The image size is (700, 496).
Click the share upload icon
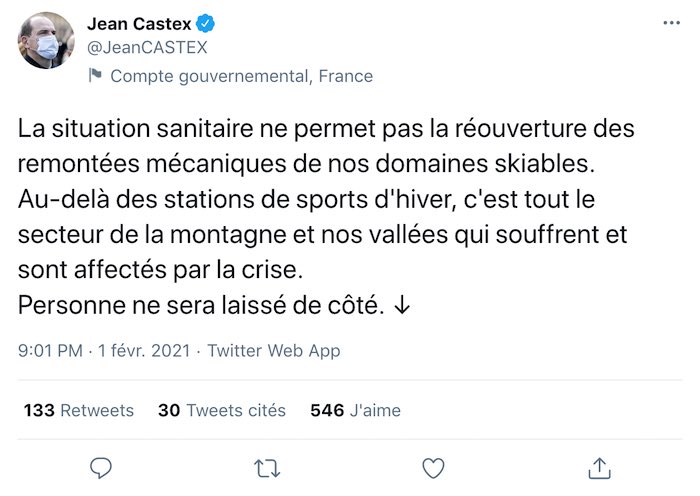tap(598, 467)
